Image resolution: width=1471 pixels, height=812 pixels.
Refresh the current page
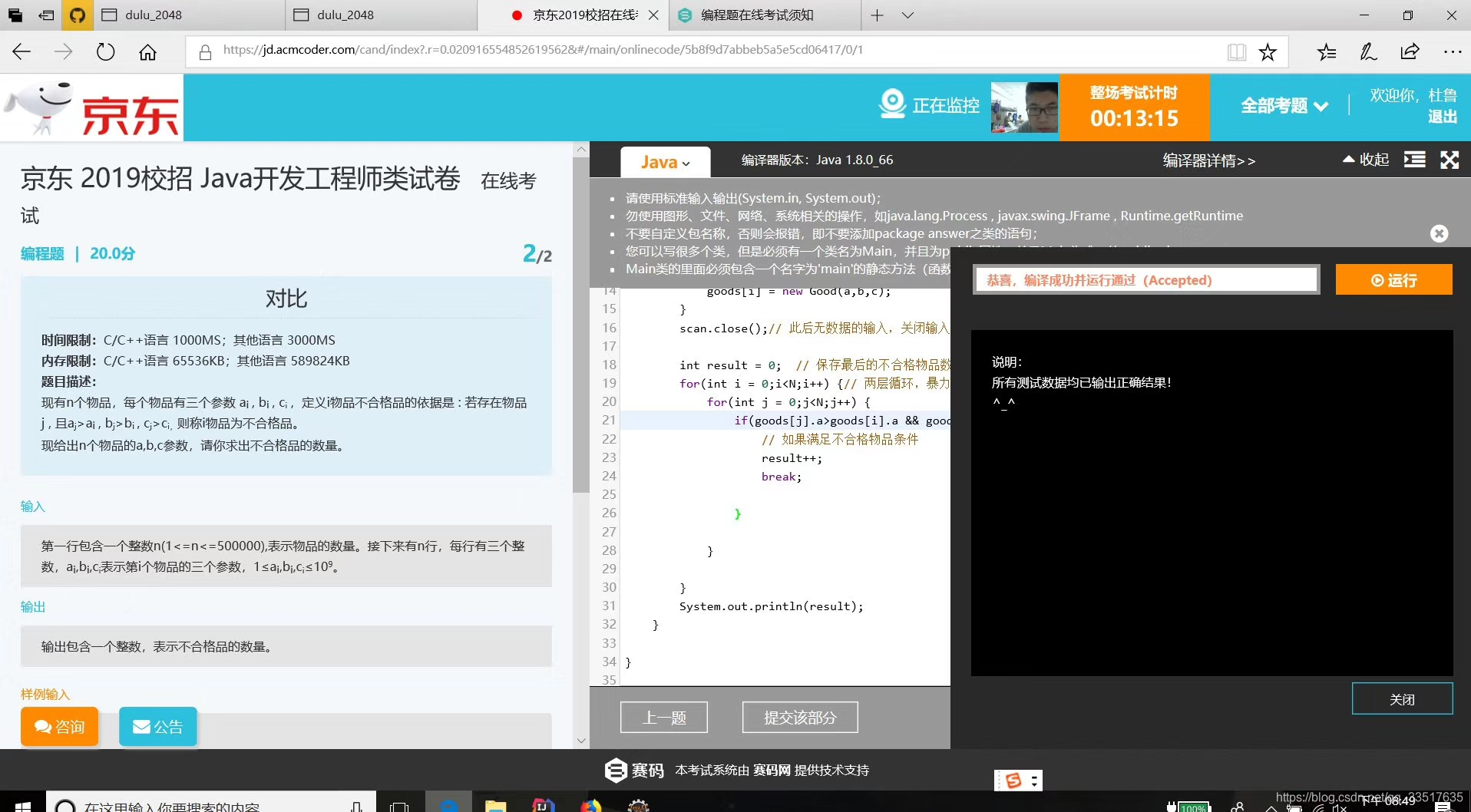(105, 51)
